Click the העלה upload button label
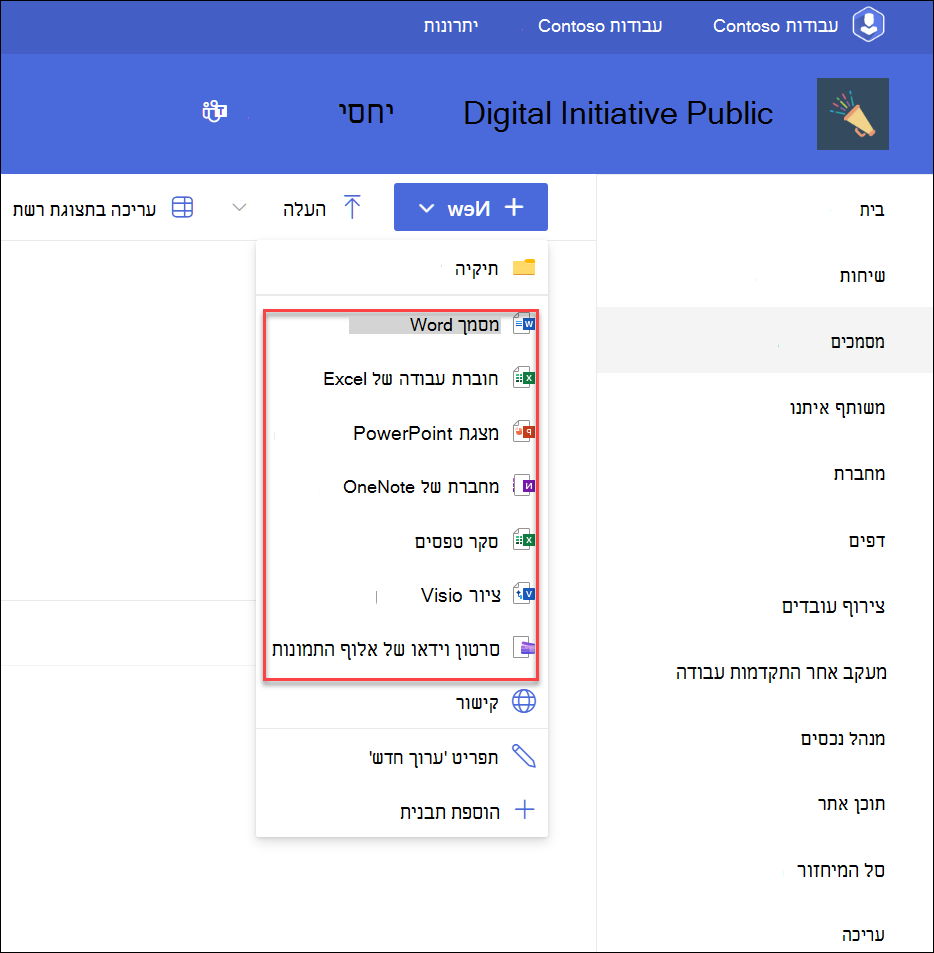The width and height of the screenshot is (934, 953). tap(304, 209)
